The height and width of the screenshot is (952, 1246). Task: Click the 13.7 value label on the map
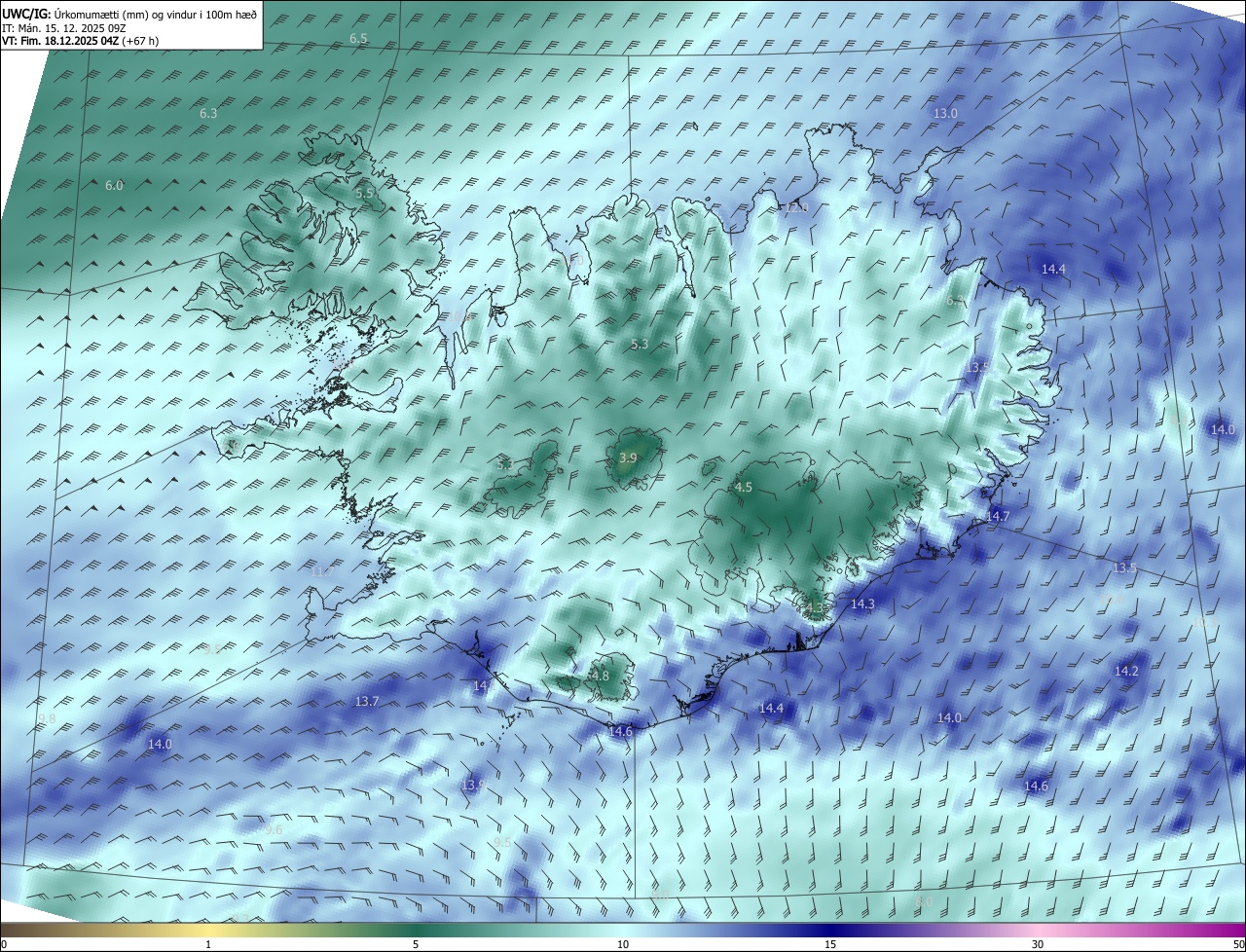pos(367,702)
